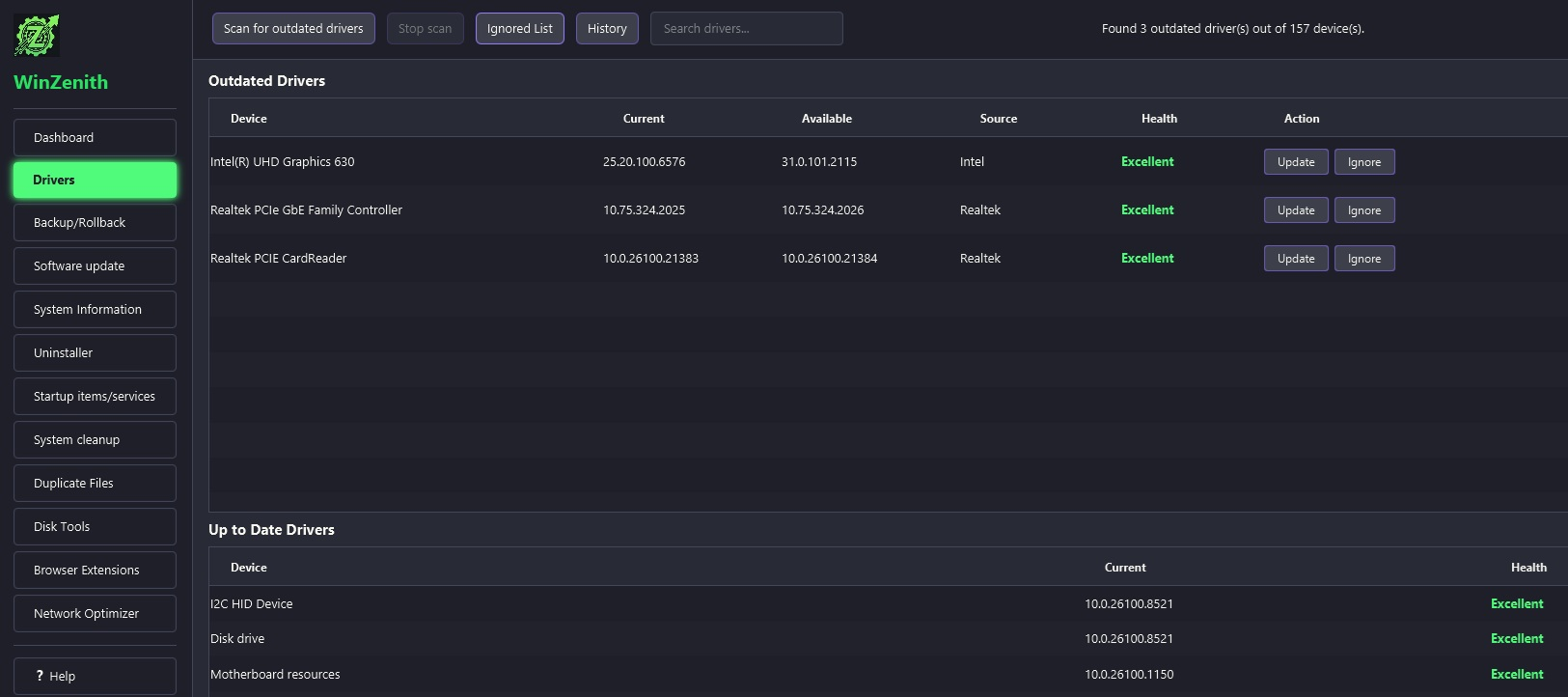1568x697 pixels.
Task: Click version 10.0.26100.1150
Action: point(1129,674)
